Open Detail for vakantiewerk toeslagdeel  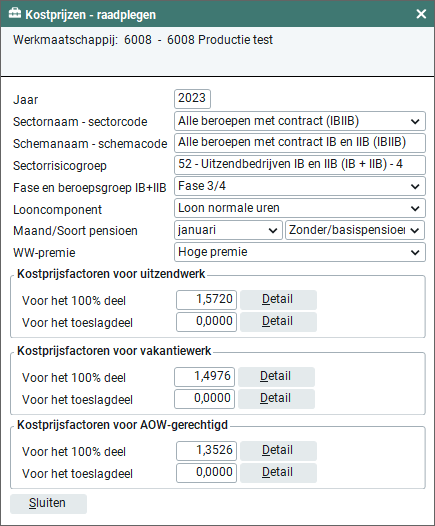click(276, 399)
